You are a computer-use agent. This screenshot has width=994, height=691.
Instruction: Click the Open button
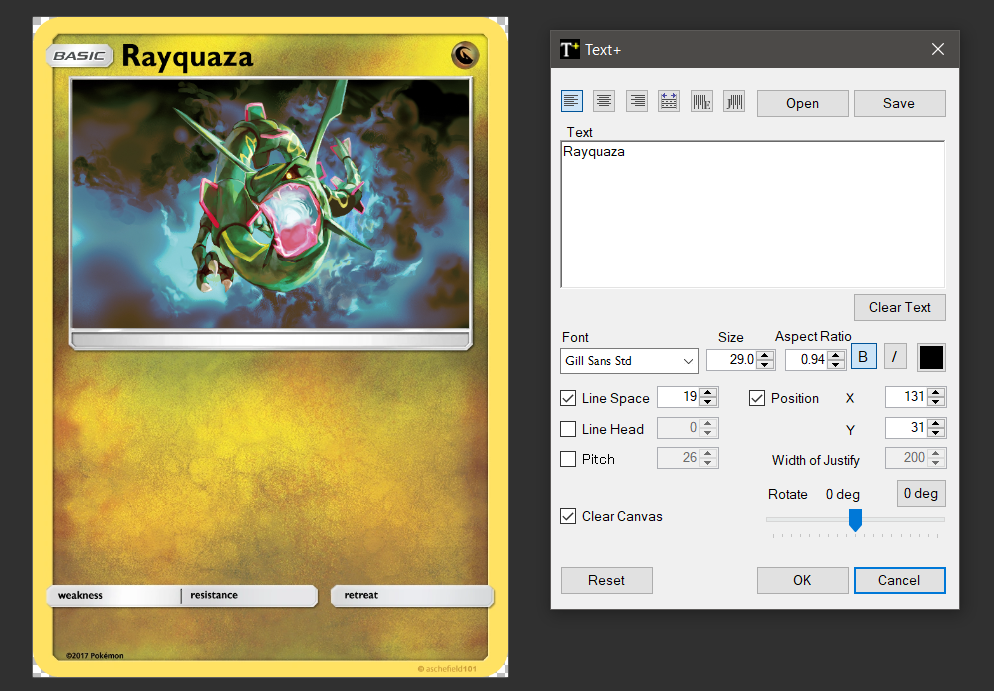click(803, 103)
